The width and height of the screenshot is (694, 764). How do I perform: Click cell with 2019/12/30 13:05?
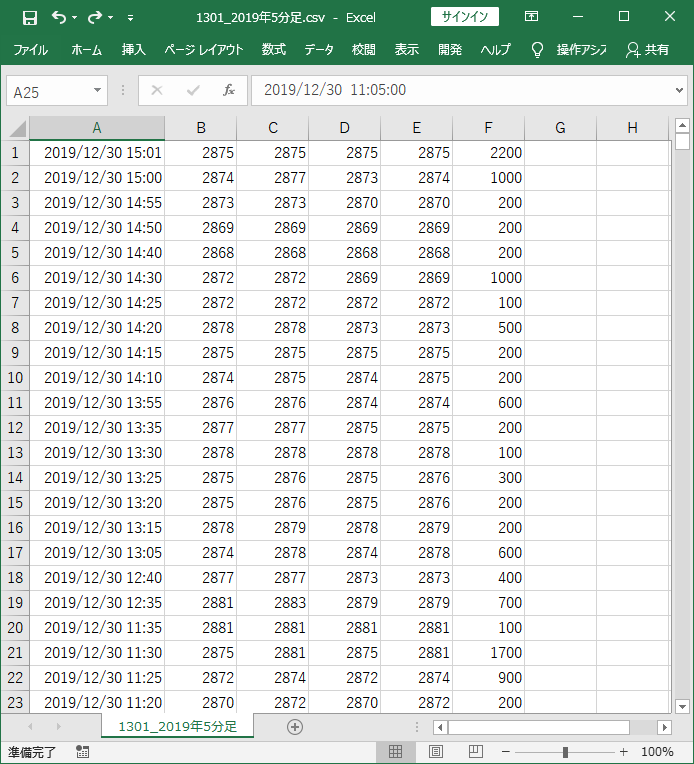point(97,553)
